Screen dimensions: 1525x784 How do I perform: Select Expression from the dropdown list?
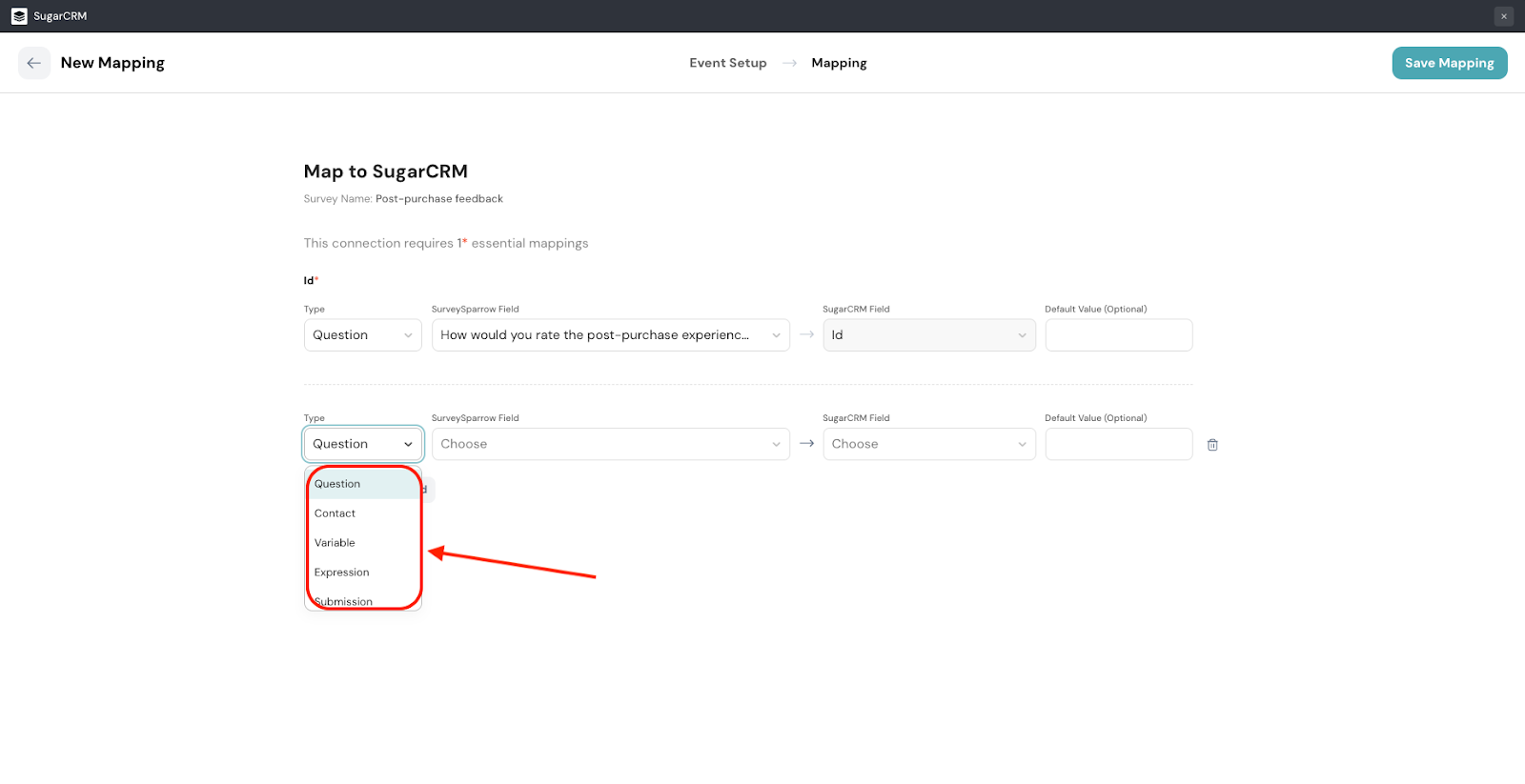tap(342, 573)
